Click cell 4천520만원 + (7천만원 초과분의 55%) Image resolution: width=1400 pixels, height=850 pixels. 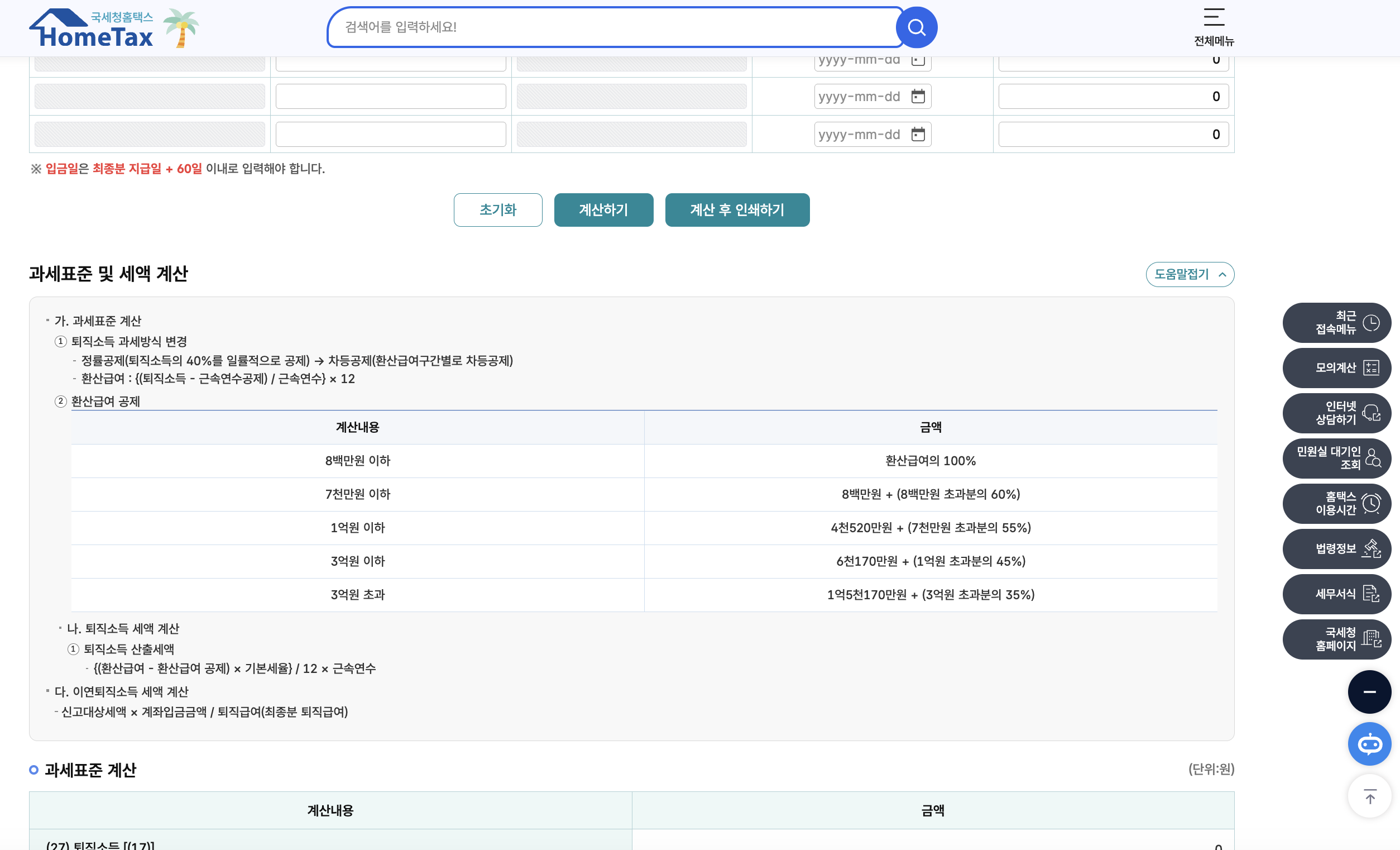tap(930, 528)
